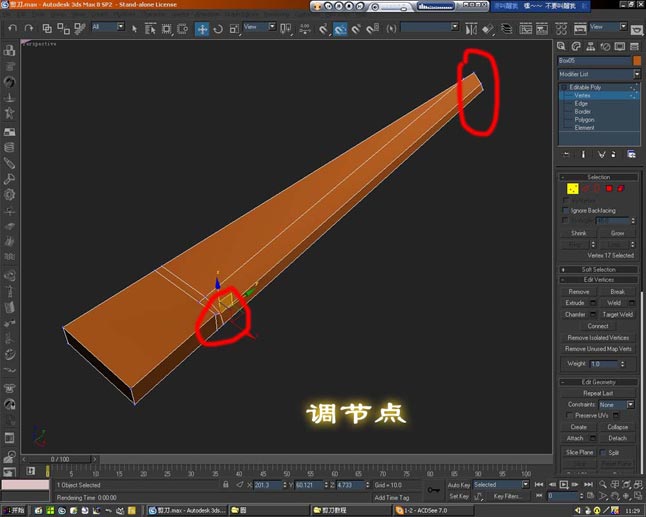The image size is (646, 517).
Task: Click Configure Modifier Sets icon
Action: 631,154
